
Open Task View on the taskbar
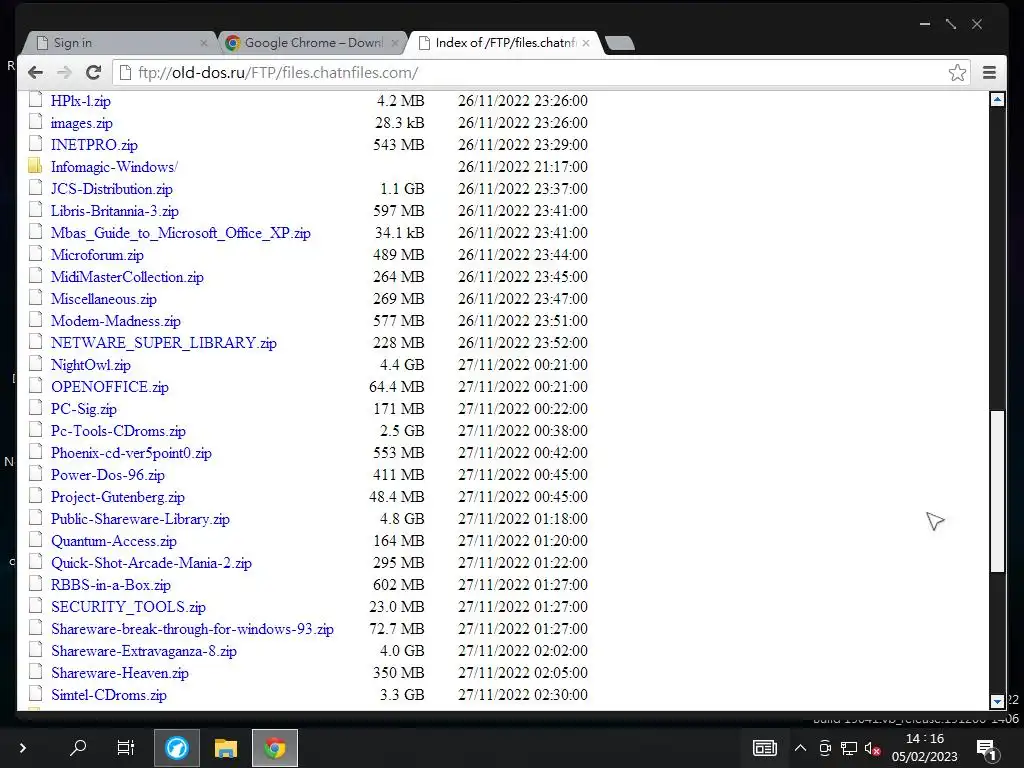[x=125, y=747]
